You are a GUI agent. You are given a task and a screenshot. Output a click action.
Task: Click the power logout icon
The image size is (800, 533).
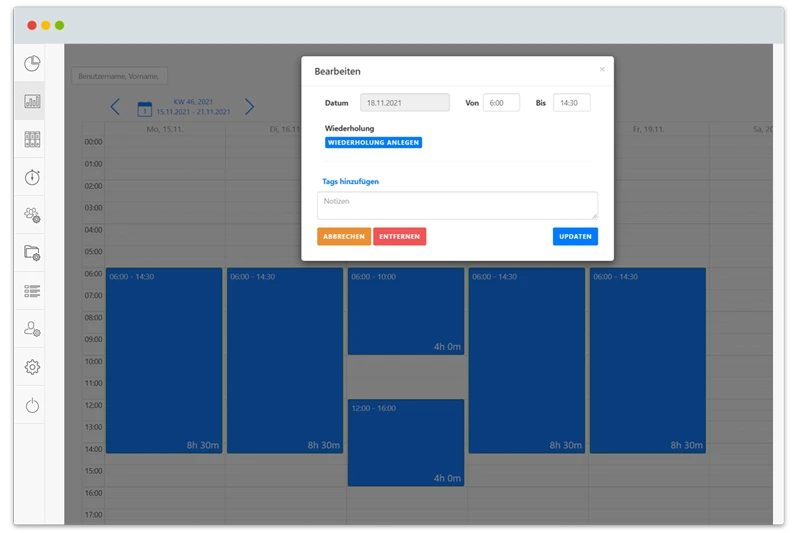pyautogui.click(x=32, y=405)
